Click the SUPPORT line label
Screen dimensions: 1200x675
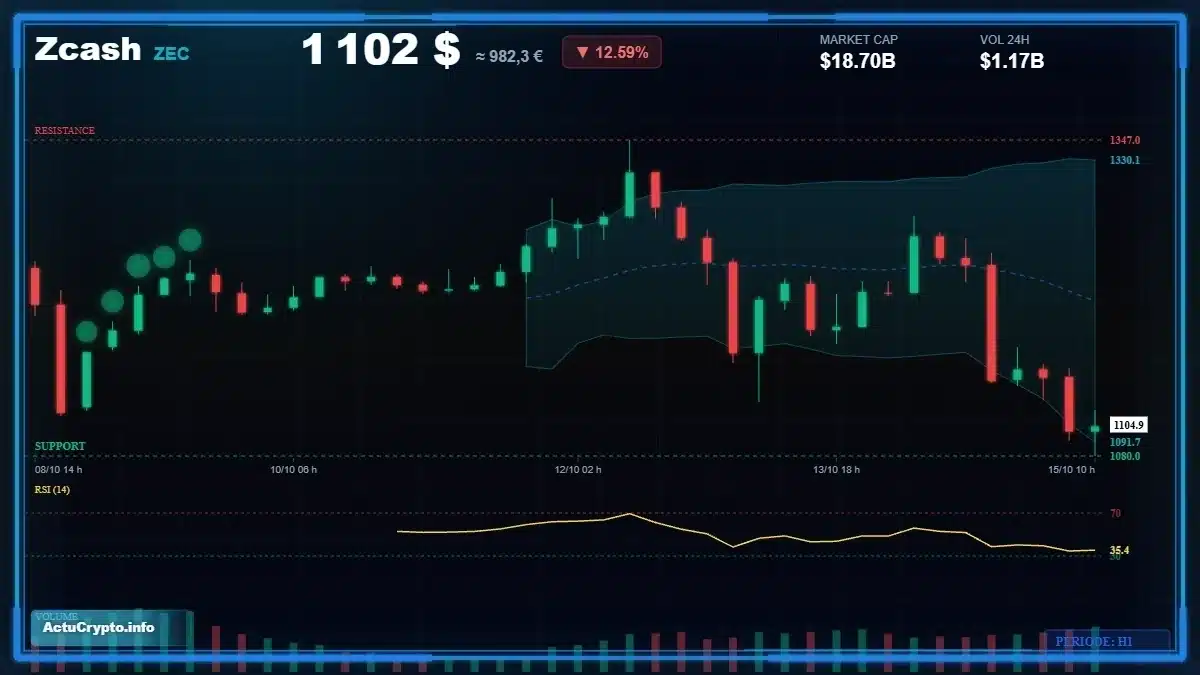tap(60, 446)
